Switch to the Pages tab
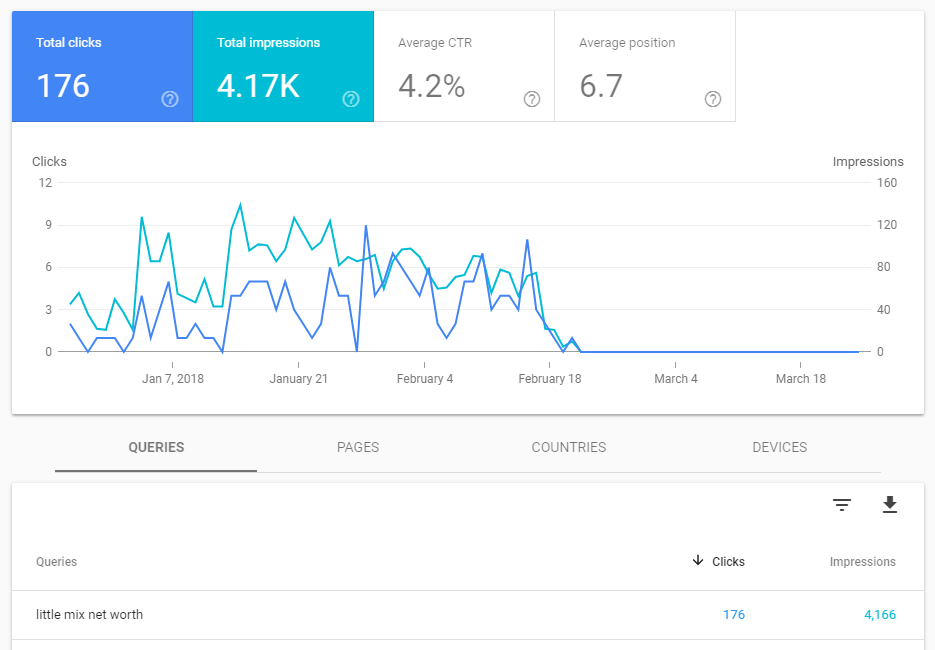 [x=358, y=448]
